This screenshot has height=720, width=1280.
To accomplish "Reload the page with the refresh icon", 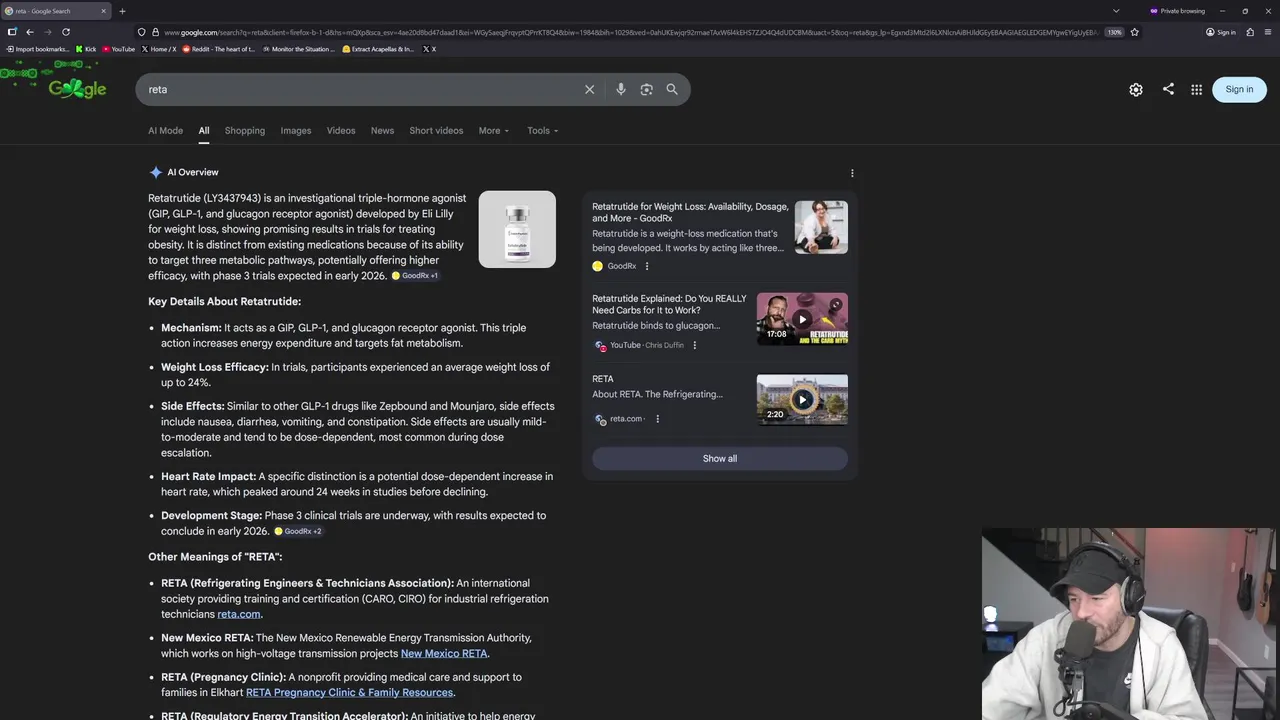I will point(66,32).
